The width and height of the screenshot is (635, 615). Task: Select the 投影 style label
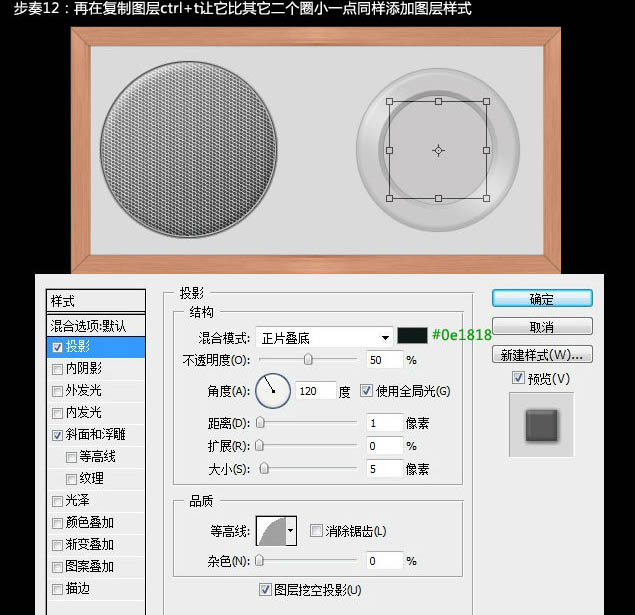(78, 347)
